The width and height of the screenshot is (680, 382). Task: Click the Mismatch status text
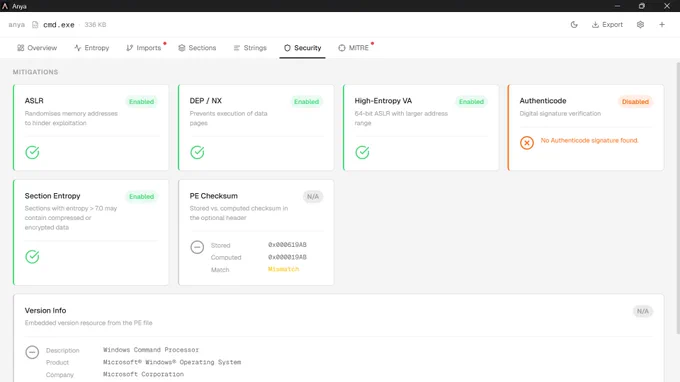coord(284,269)
